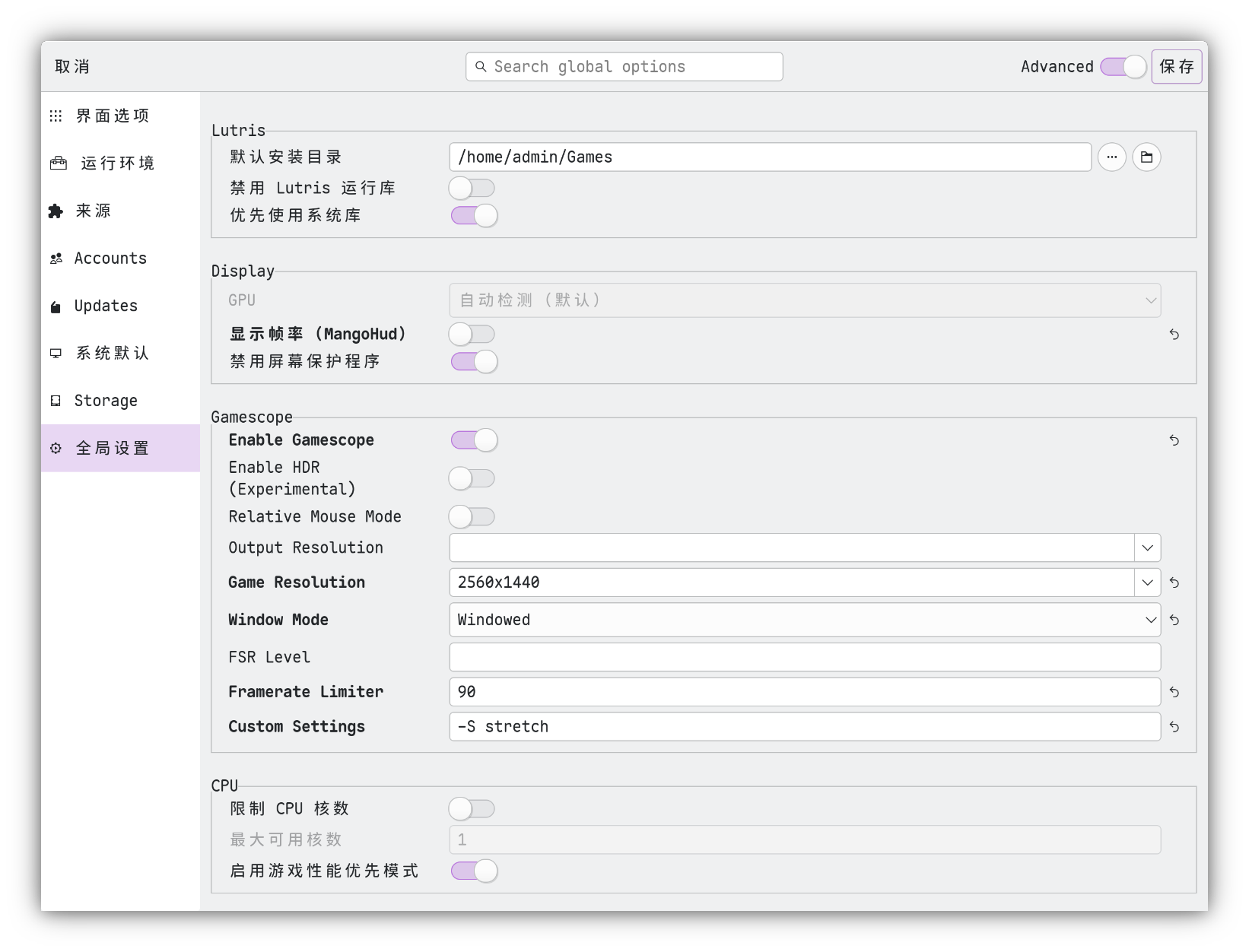Toggle the 限制 CPU 核数 switch
Image resolution: width=1249 pixels, height=952 pixels.
coord(472,809)
